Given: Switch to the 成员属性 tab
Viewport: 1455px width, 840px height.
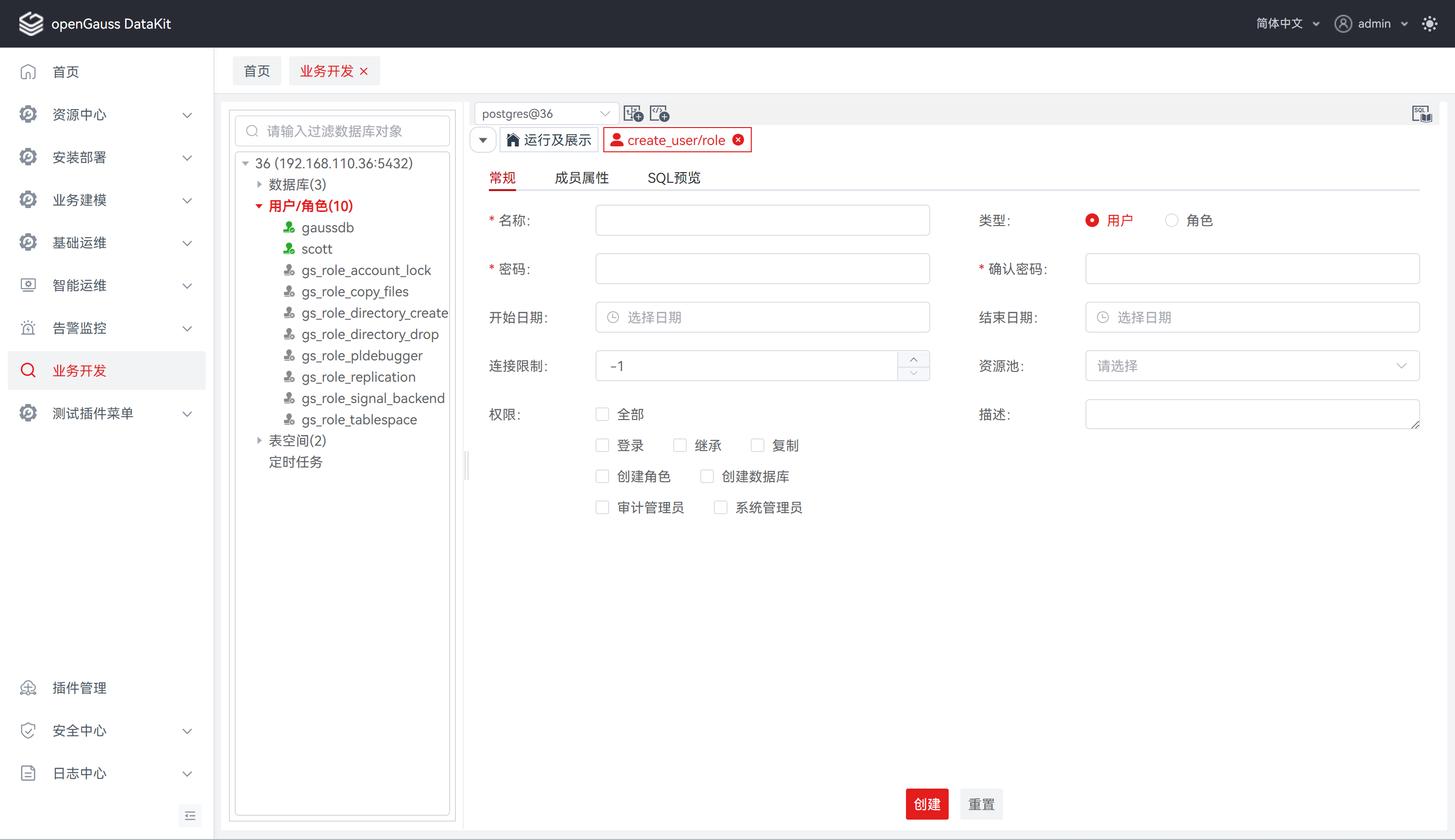Looking at the screenshot, I should 582,178.
